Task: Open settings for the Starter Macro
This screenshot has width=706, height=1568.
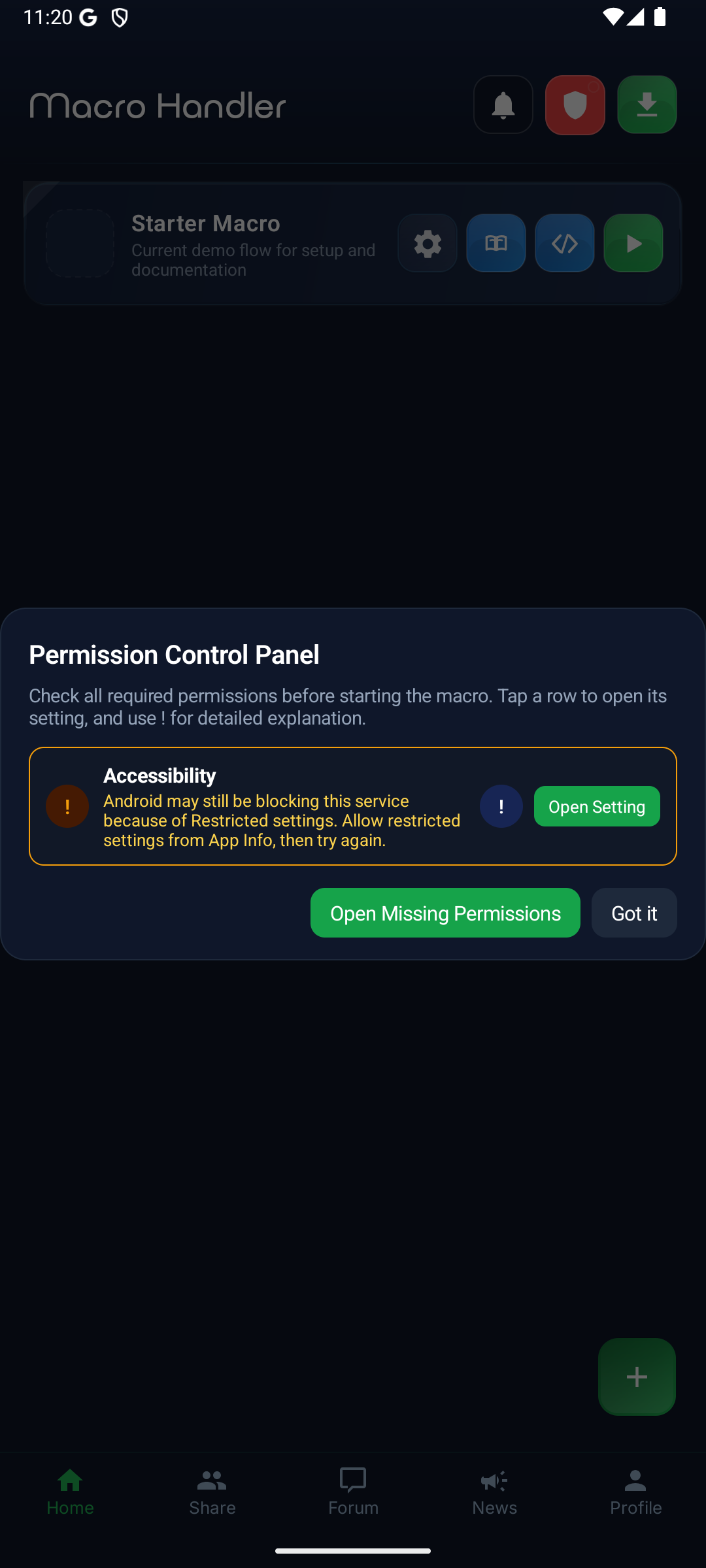Action: point(427,243)
